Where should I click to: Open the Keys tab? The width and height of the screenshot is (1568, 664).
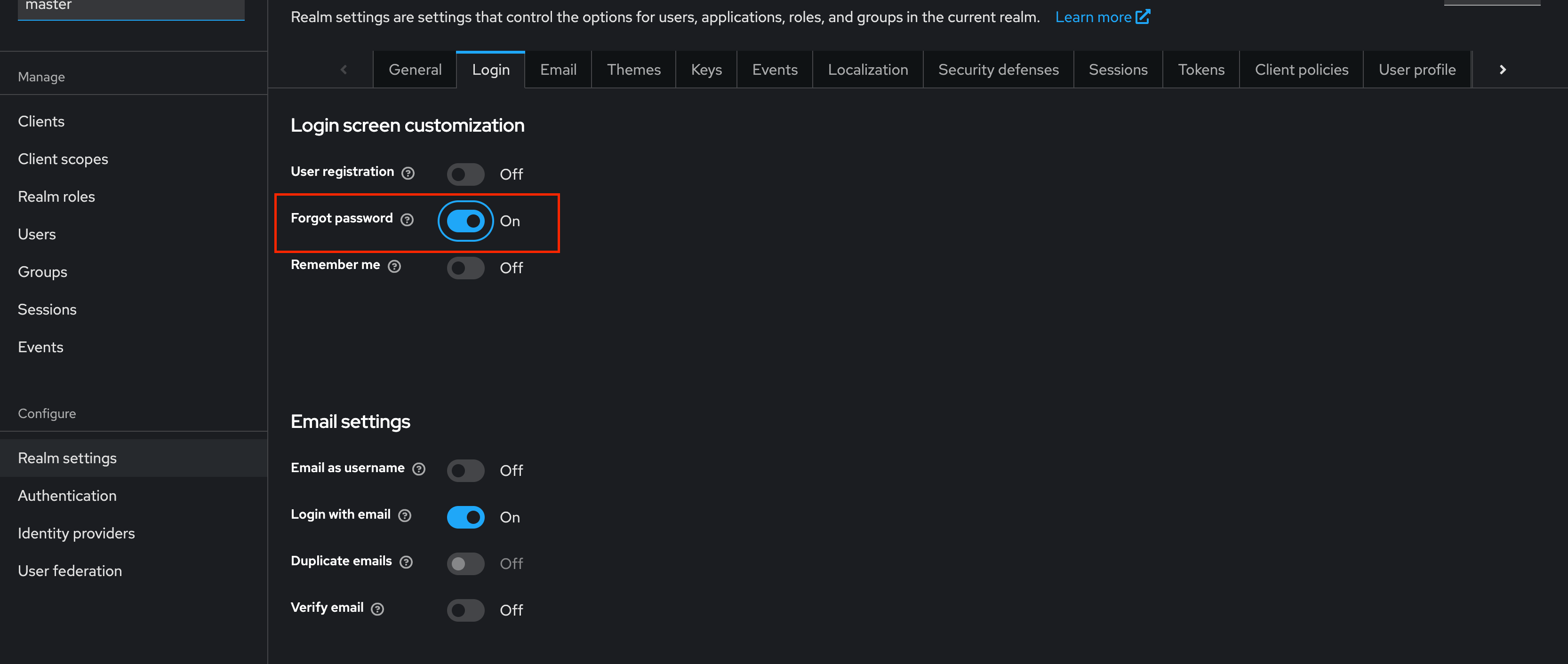click(x=706, y=69)
